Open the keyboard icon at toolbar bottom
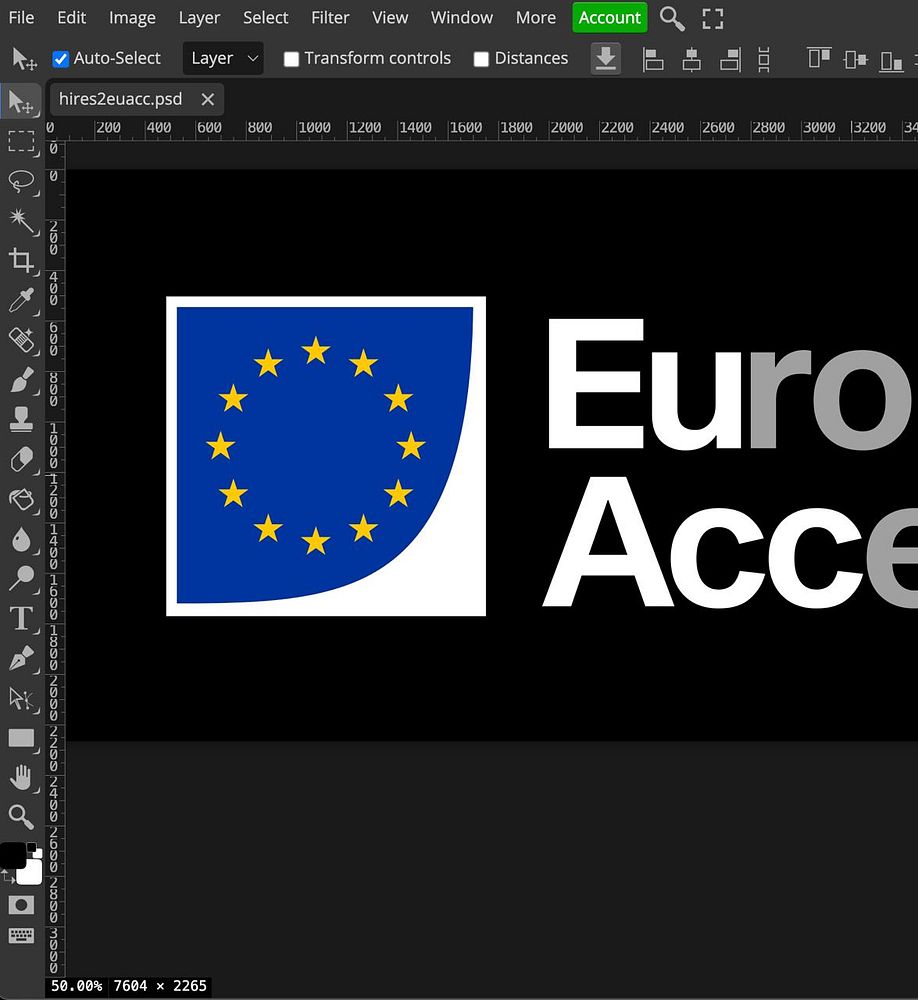Image resolution: width=918 pixels, height=1000 pixels. click(x=21, y=936)
